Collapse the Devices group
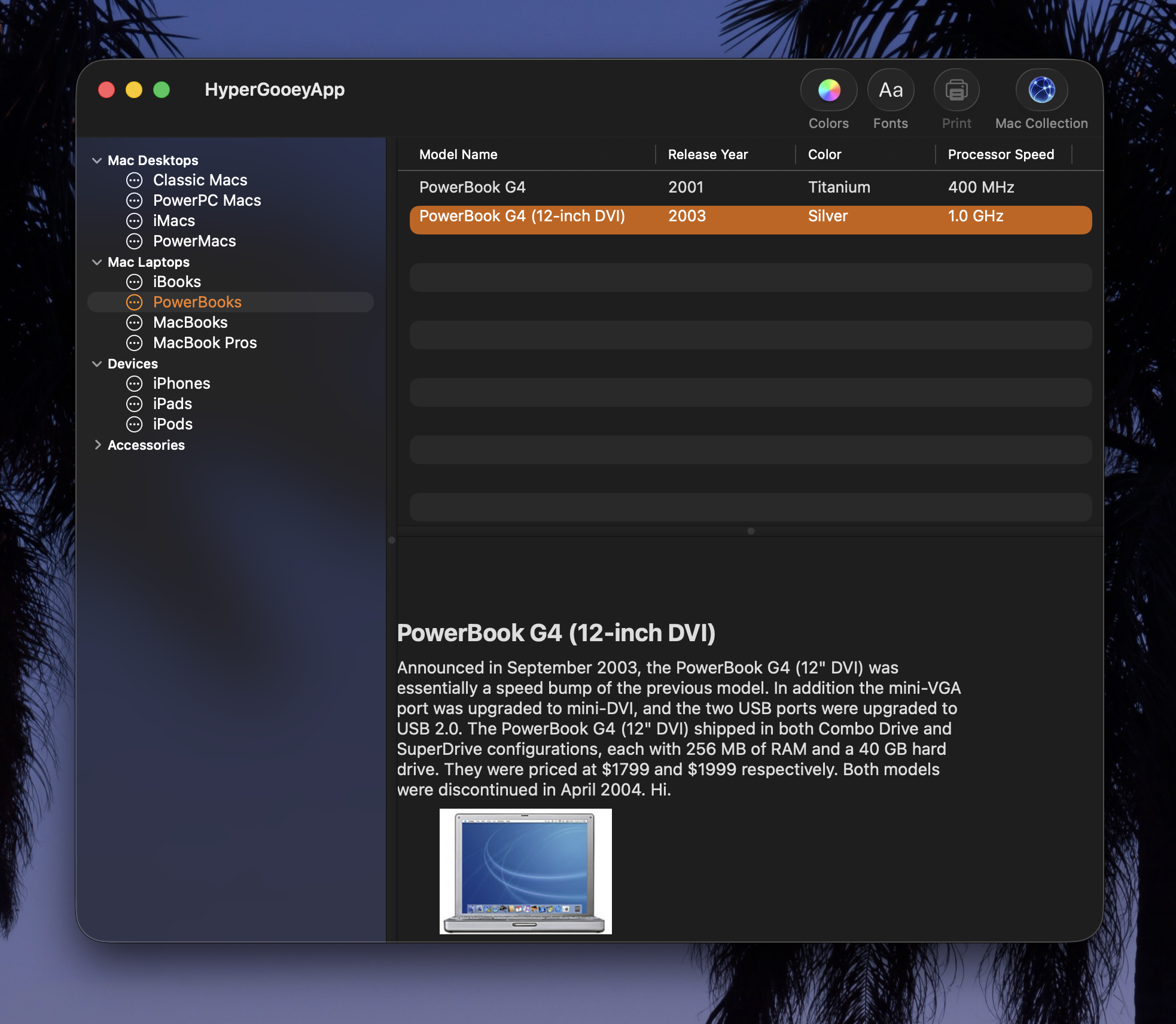Screen dimensions: 1176x1024 [97, 364]
